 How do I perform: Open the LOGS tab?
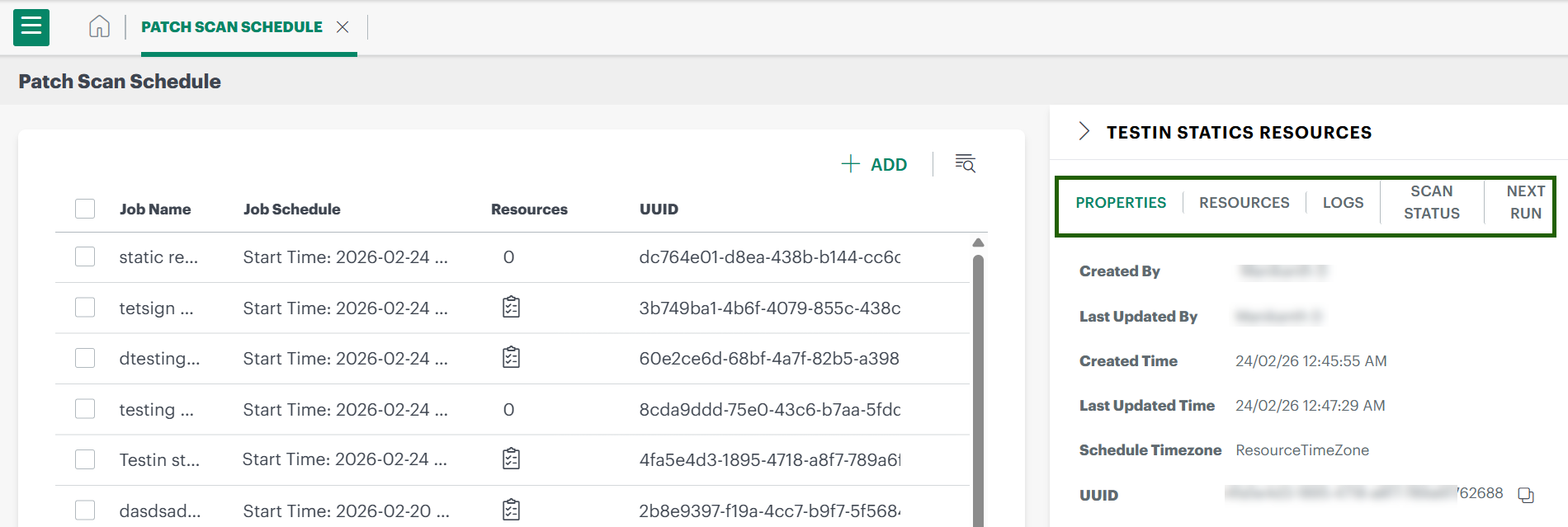point(1343,202)
